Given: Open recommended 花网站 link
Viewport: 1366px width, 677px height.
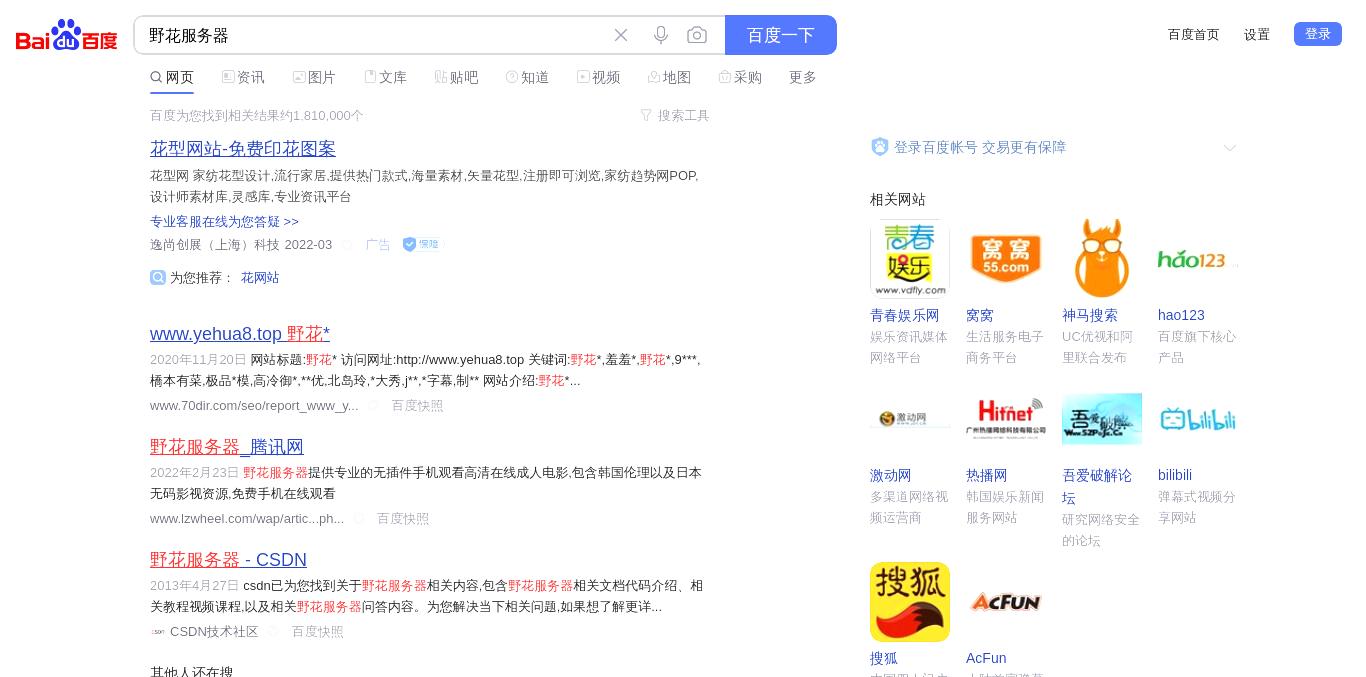Looking at the screenshot, I should coord(260,277).
